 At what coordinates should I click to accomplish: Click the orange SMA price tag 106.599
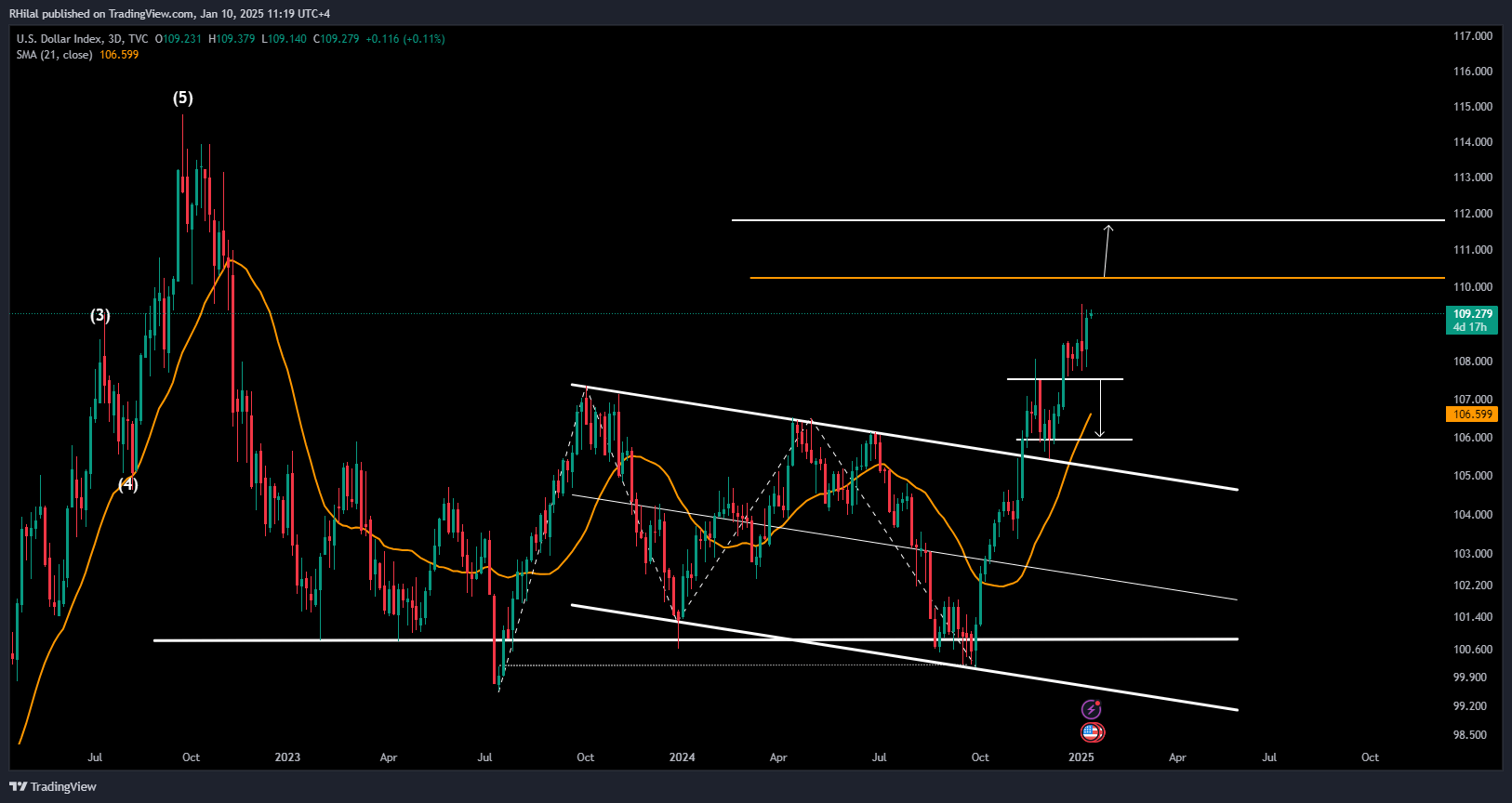1473,415
